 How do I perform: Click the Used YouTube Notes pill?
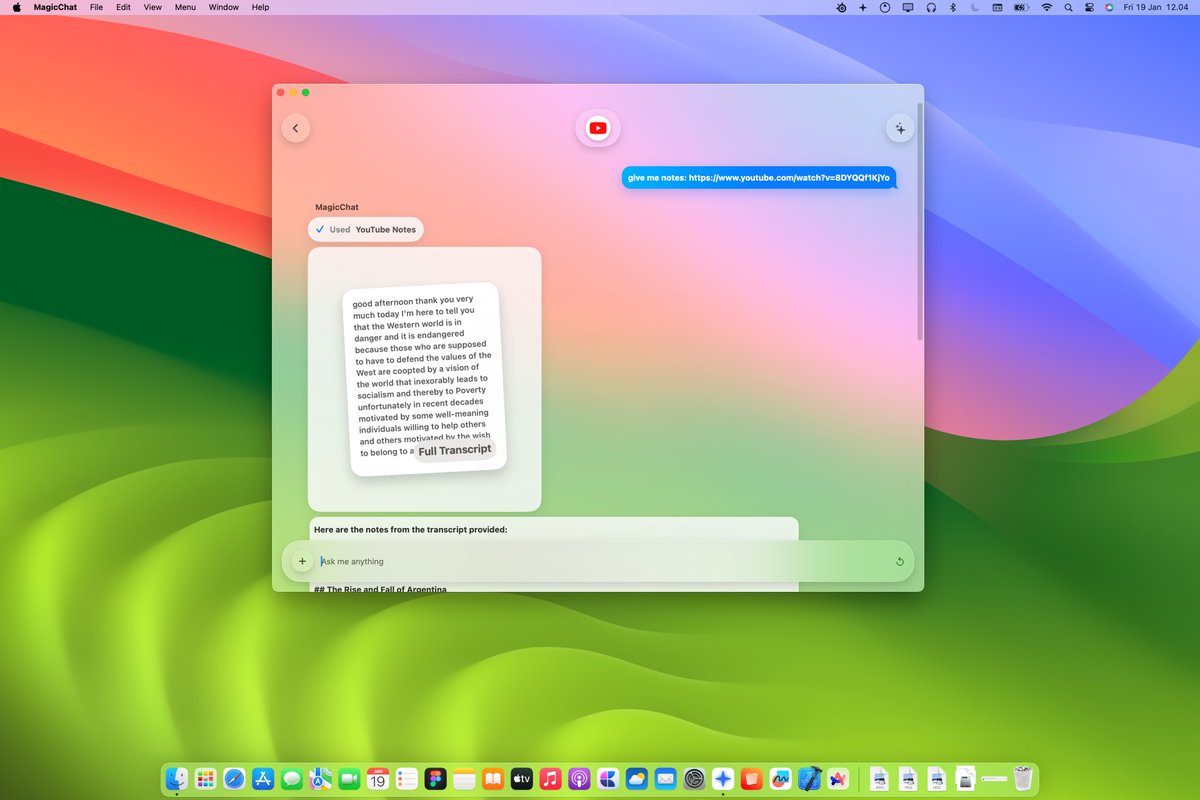click(x=366, y=230)
